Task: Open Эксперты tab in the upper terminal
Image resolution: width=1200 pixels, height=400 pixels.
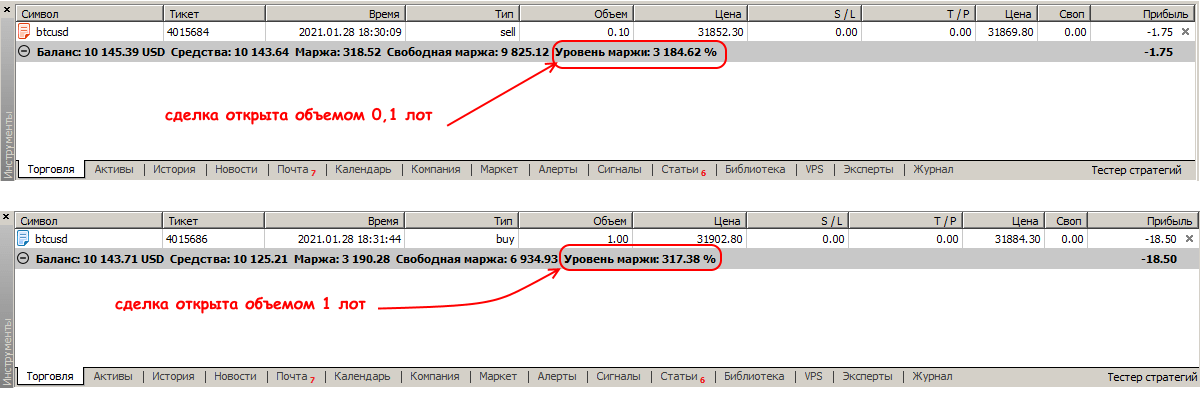Action: [x=868, y=170]
